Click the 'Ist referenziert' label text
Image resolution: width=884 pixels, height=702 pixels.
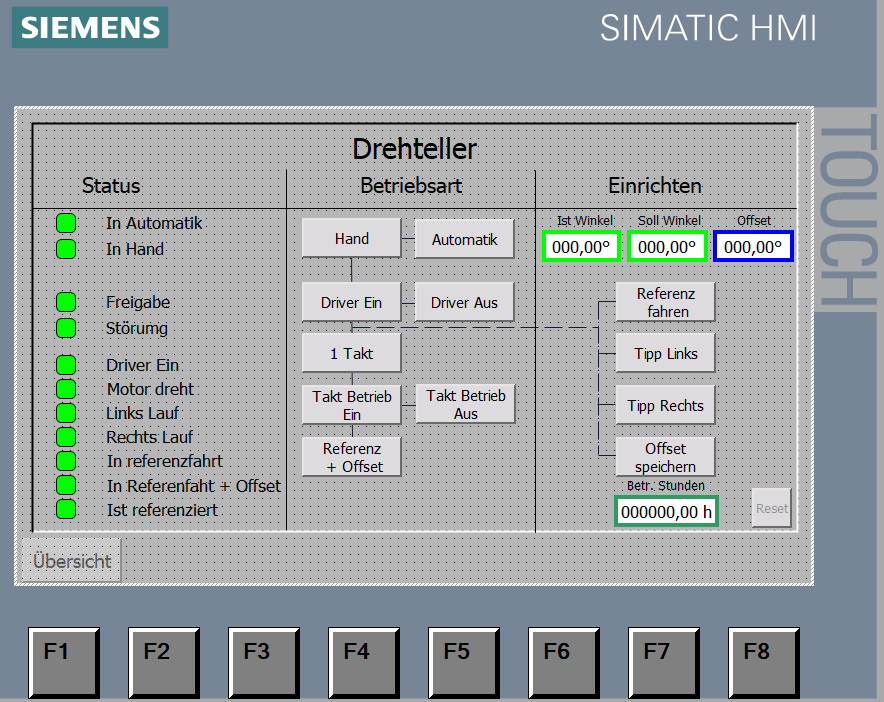(x=162, y=510)
